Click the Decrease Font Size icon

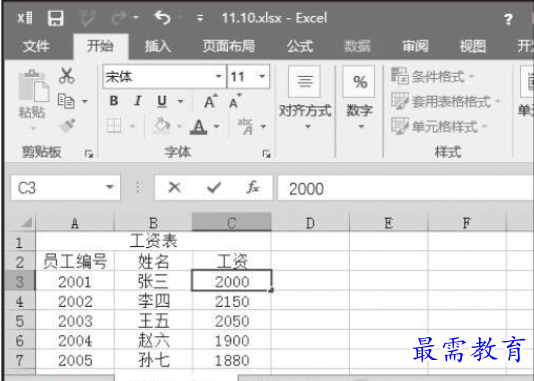(x=235, y=101)
